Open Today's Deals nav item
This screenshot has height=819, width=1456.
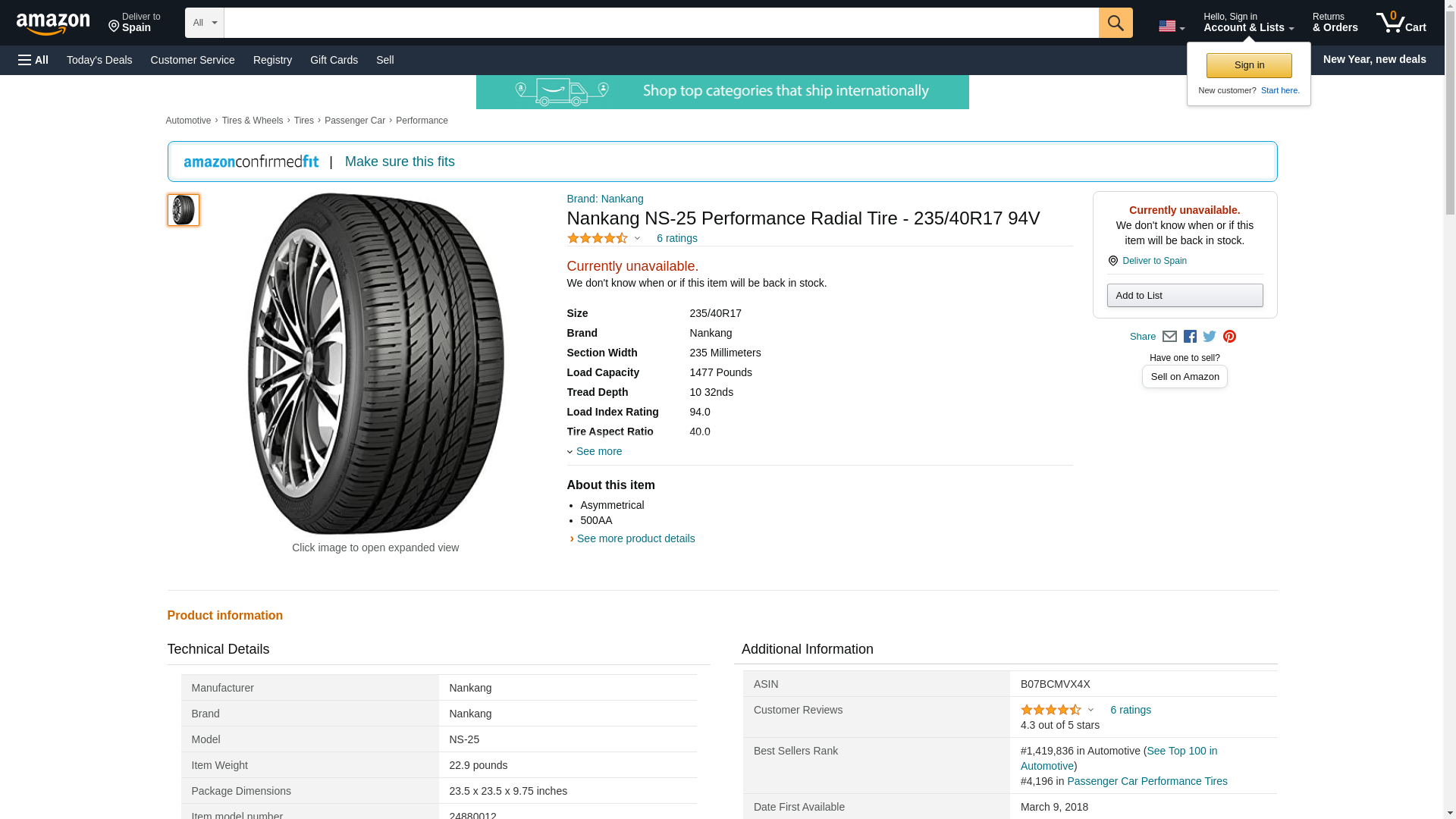[x=99, y=60]
